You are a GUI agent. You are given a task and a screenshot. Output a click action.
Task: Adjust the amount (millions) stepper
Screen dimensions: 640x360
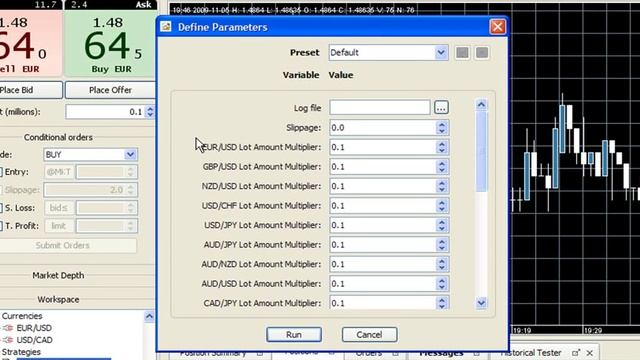coord(150,112)
